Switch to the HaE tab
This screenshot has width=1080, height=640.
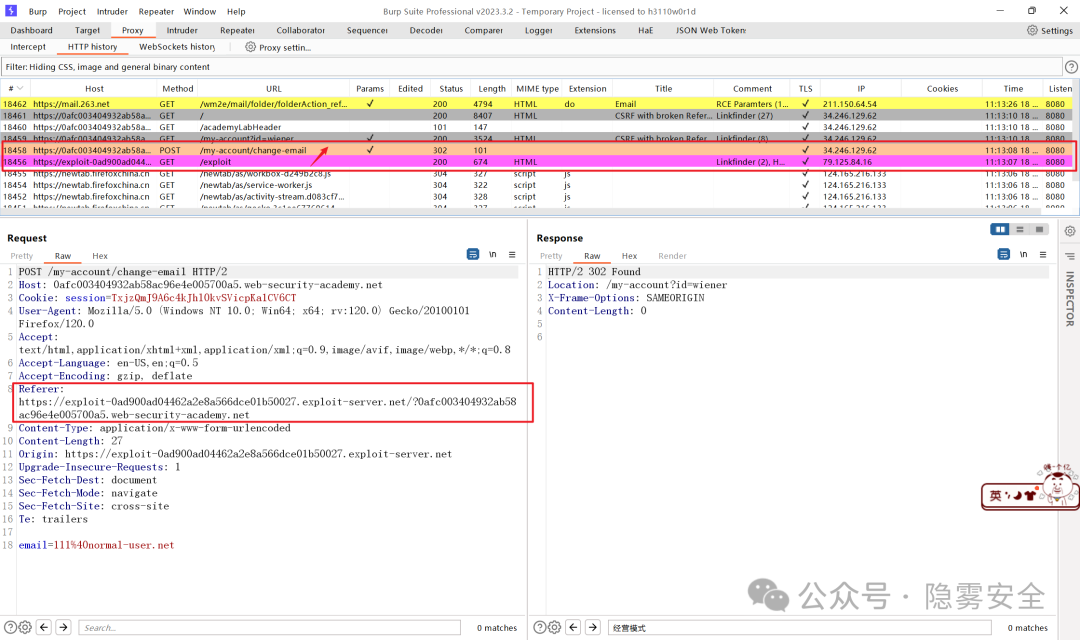(x=645, y=30)
